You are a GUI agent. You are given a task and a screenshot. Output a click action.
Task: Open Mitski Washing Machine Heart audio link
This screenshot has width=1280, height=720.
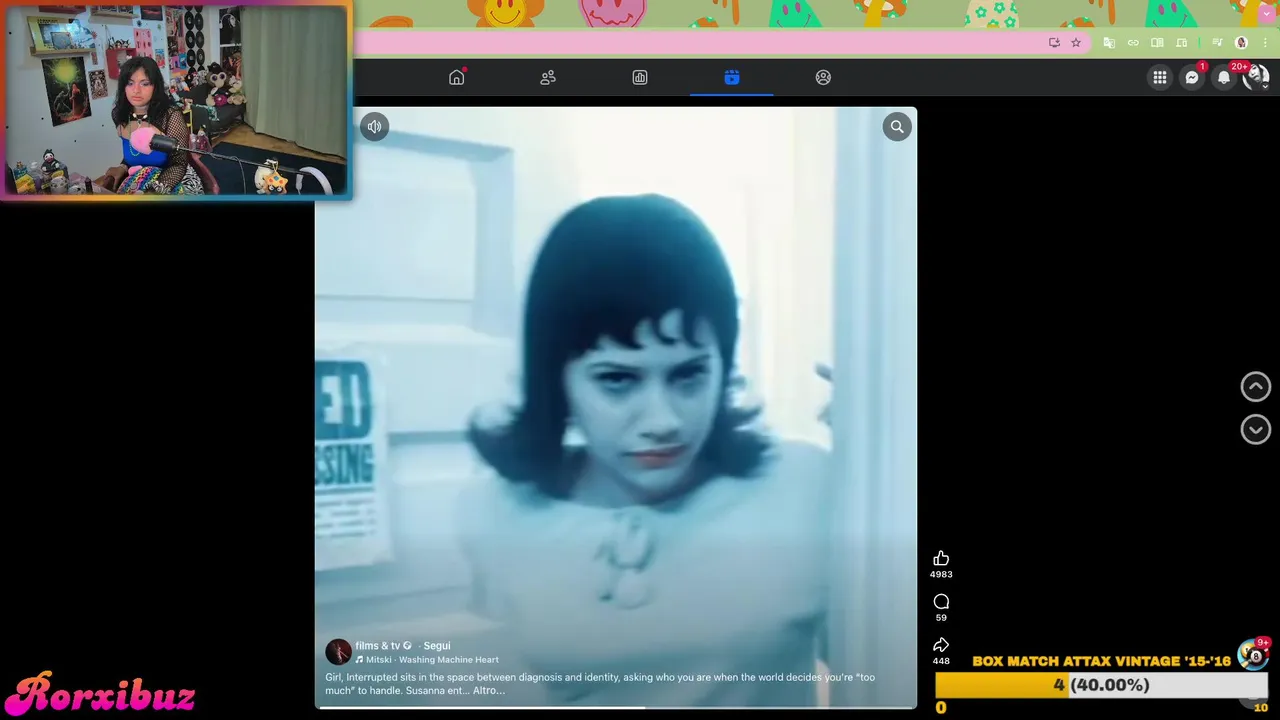[427, 660]
